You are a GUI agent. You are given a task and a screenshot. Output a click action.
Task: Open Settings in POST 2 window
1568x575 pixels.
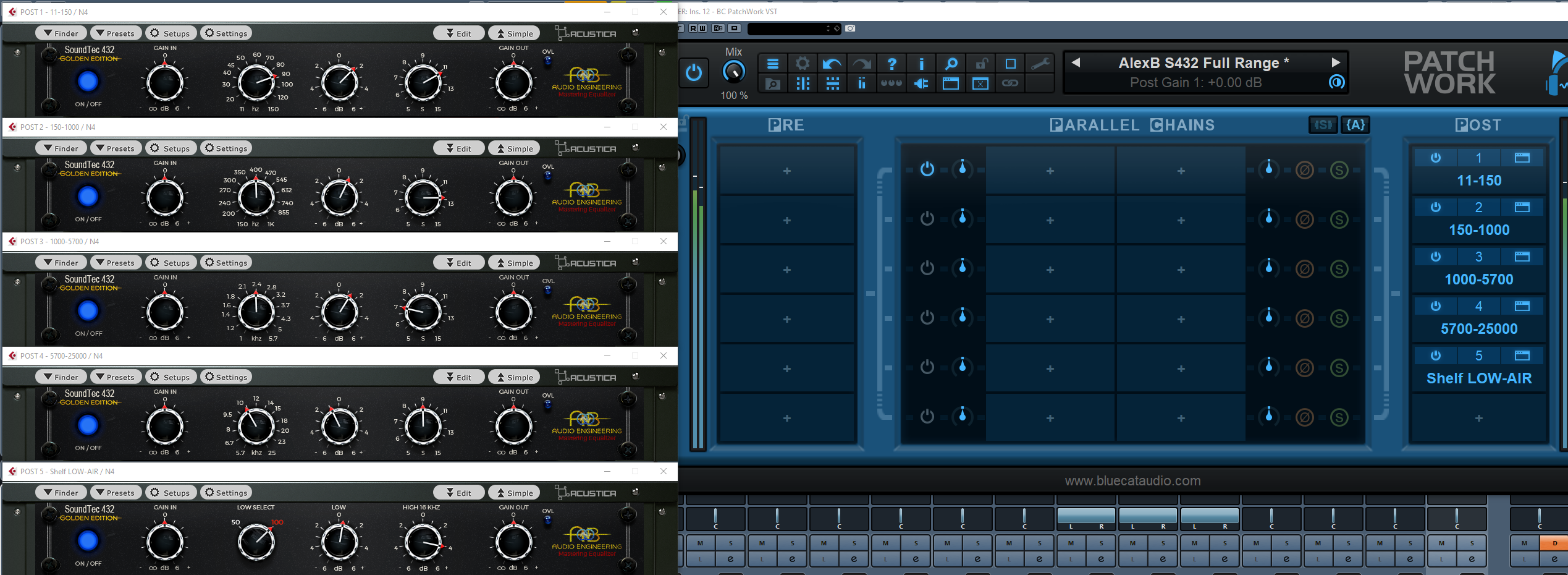point(226,148)
